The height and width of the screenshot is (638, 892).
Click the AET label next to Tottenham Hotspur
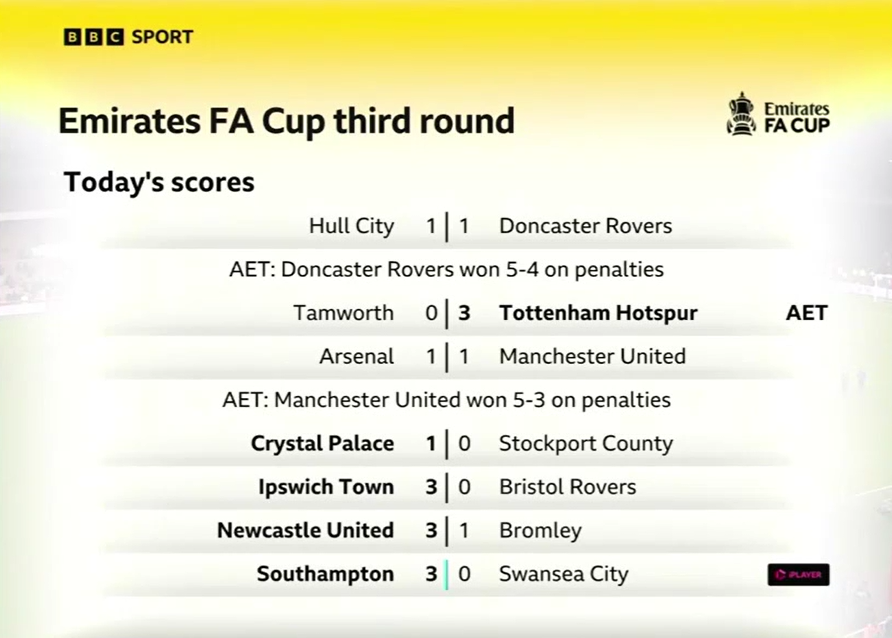(x=807, y=313)
